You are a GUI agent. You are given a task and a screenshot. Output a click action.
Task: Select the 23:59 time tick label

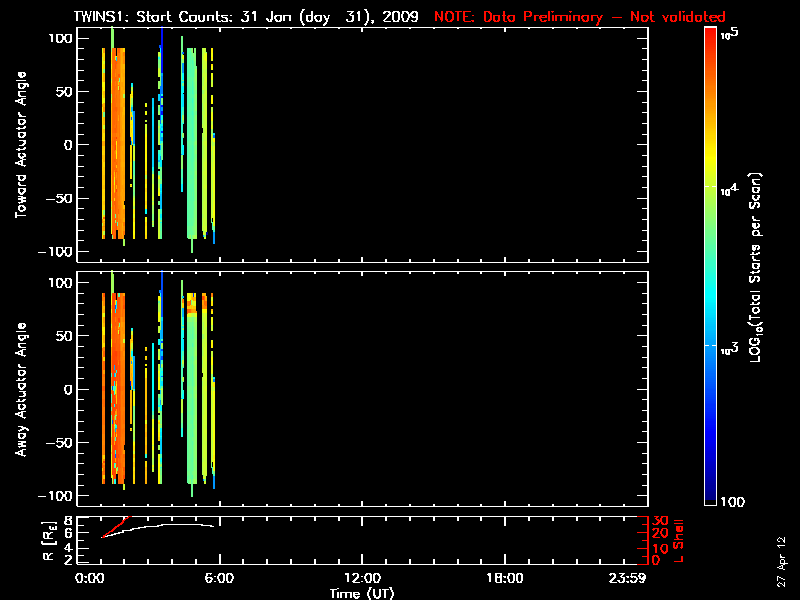pyautogui.click(x=642, y=579)
